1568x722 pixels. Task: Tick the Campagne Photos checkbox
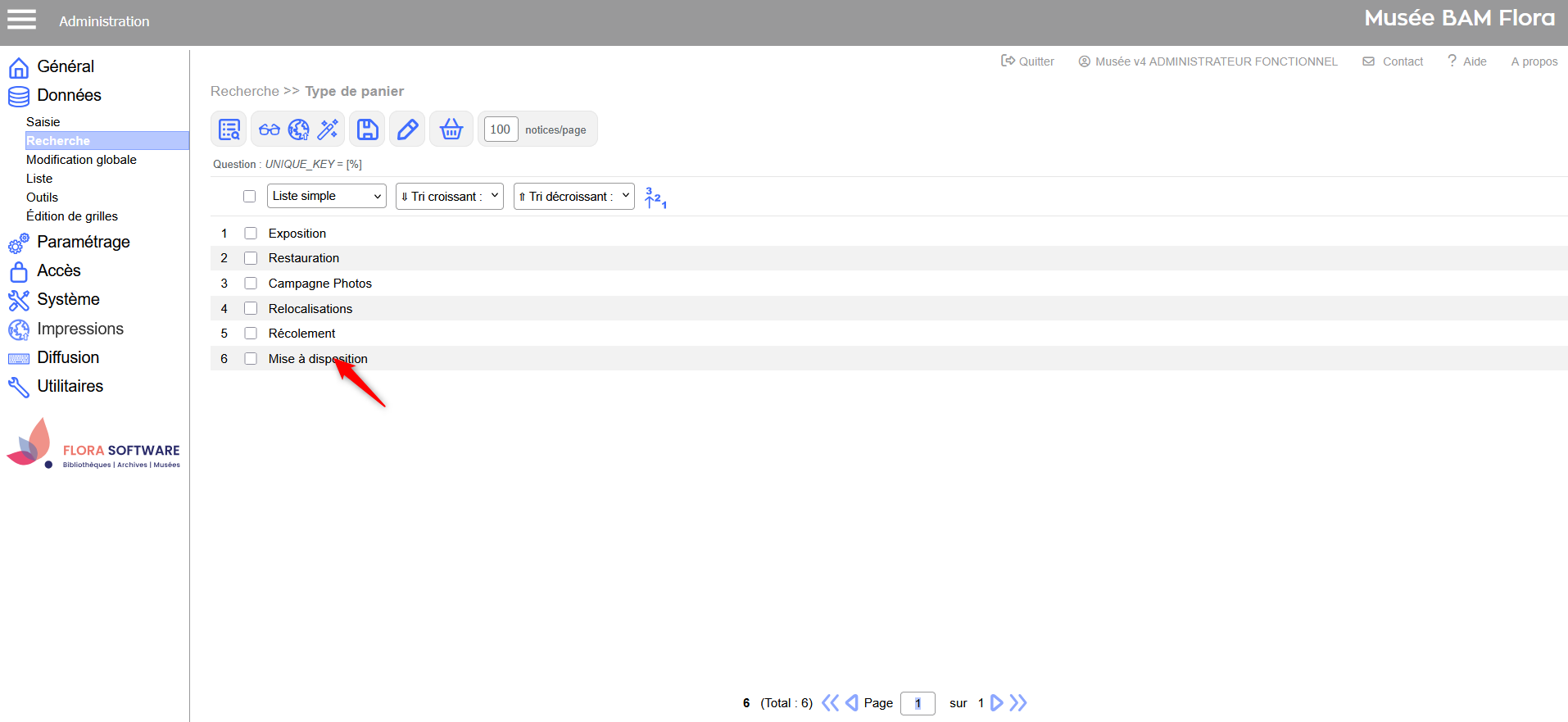251,284
